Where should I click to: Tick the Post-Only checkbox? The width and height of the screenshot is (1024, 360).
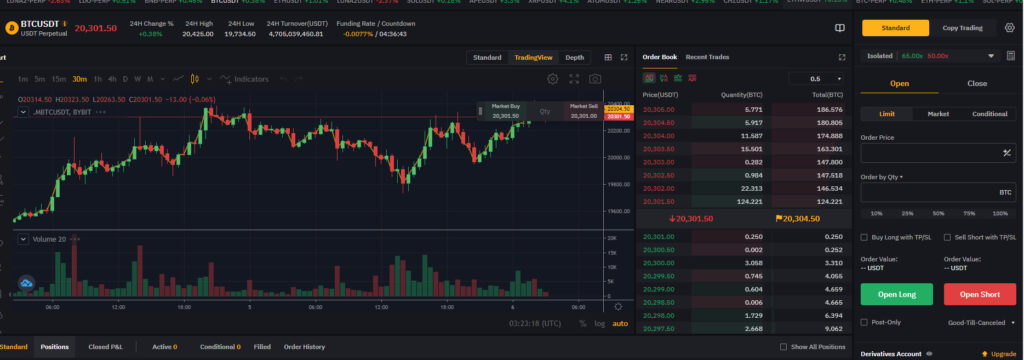click(x=864, y=322)
